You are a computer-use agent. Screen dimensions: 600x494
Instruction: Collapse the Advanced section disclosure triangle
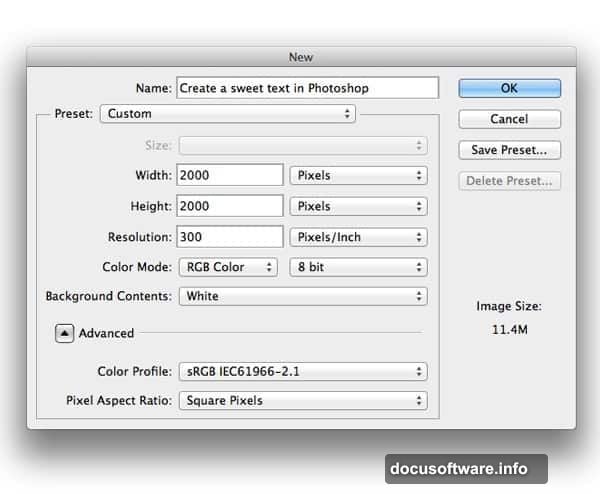(64, 333)
